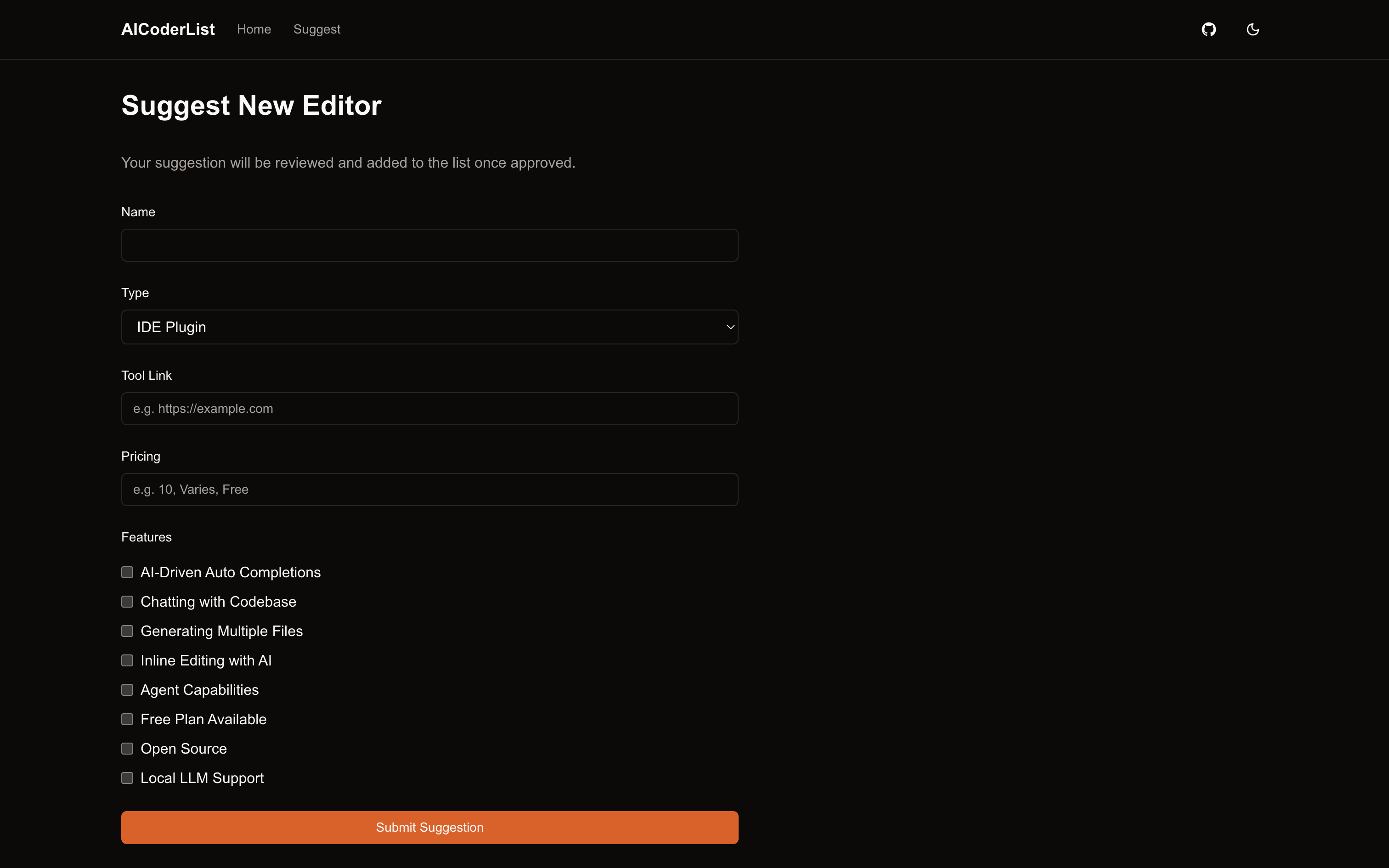Go to the Home nav link

(254, 29)
